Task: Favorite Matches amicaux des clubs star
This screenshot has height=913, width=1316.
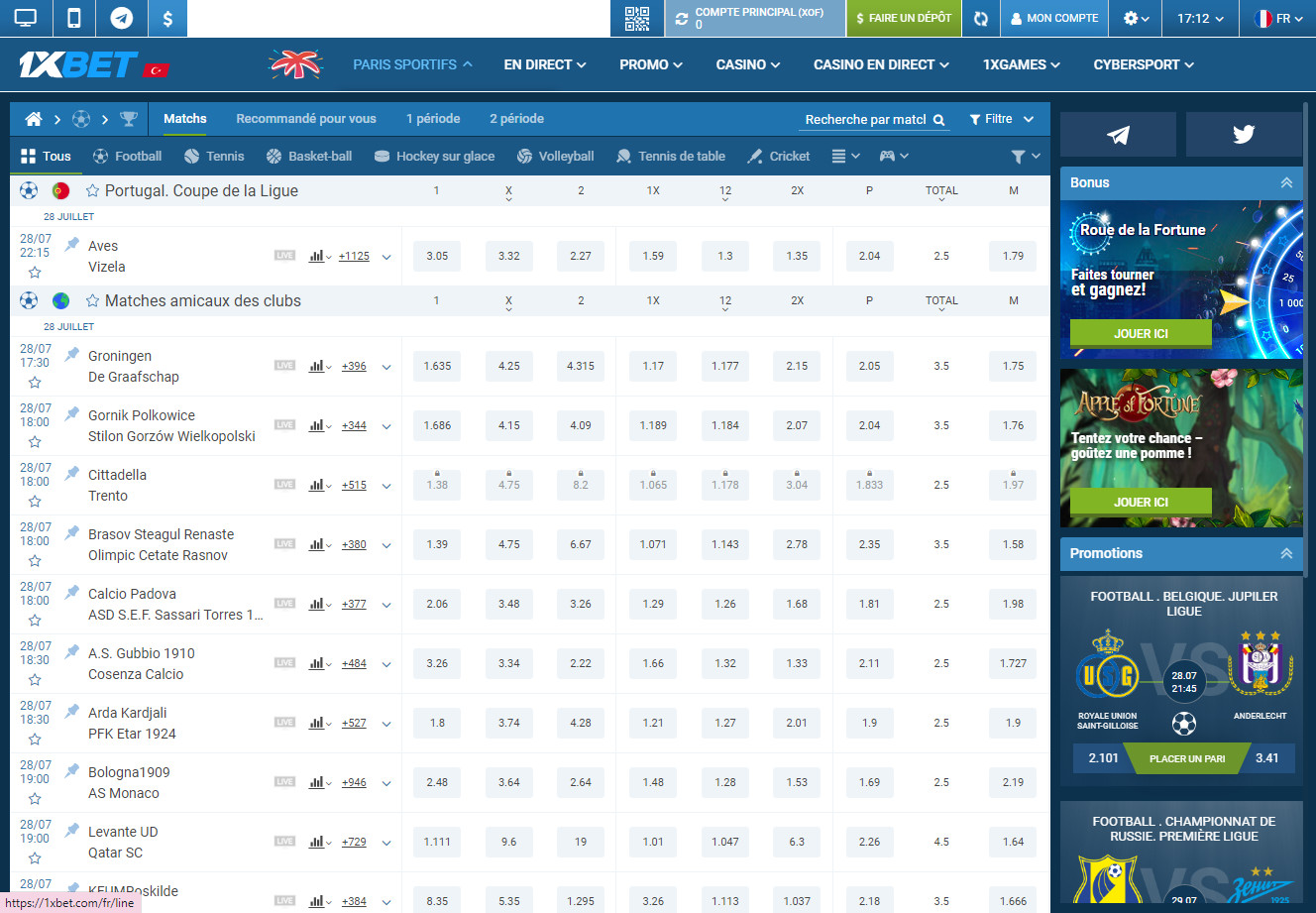Action: point(92,300)
